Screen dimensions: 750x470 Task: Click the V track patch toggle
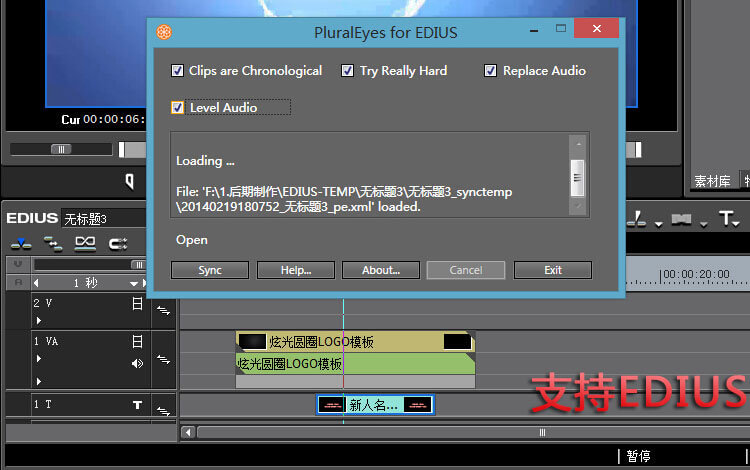pyautogui.click(x=18, y=263)
